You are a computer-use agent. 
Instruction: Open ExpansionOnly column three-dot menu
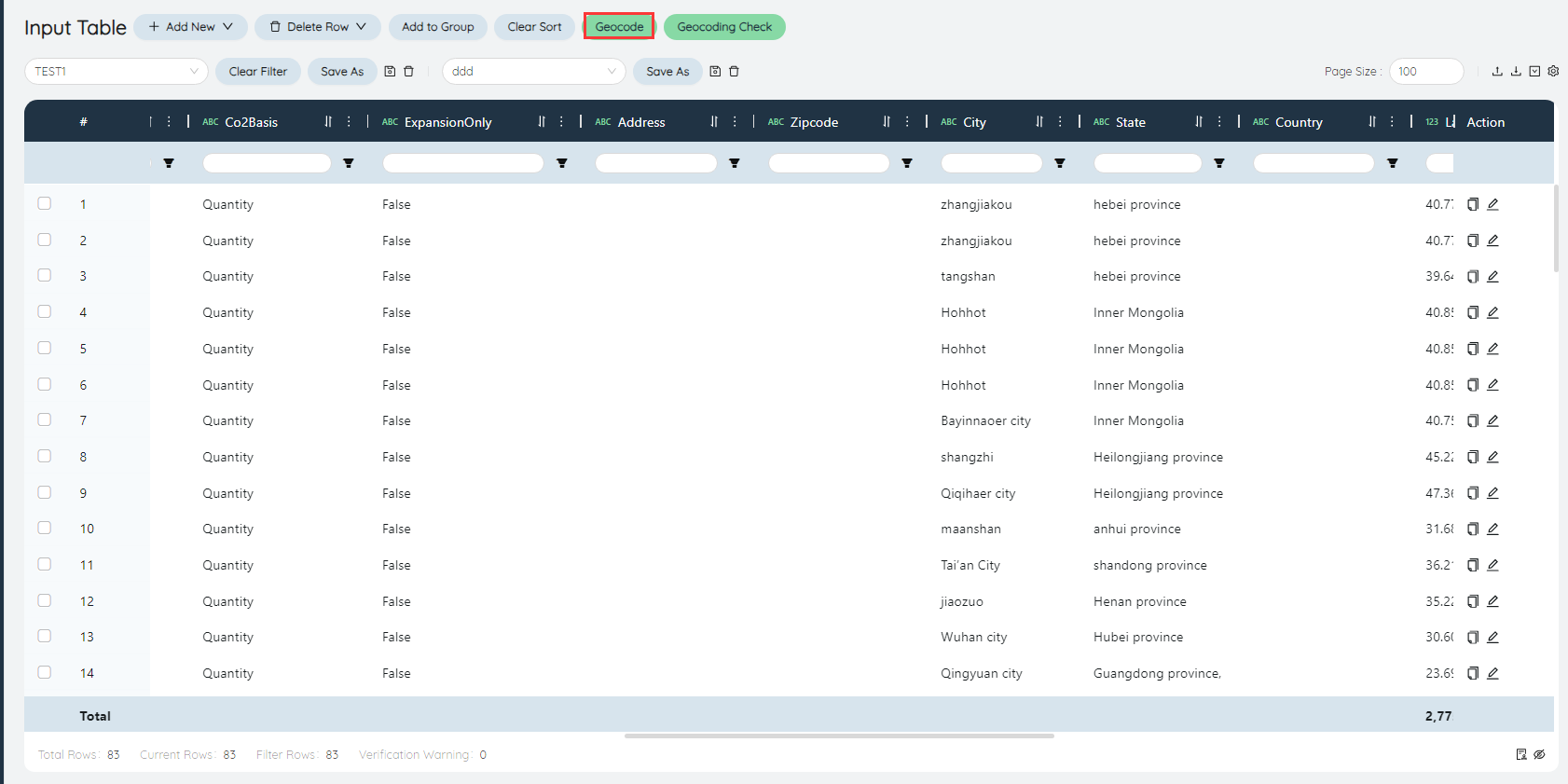coord(561,121)
